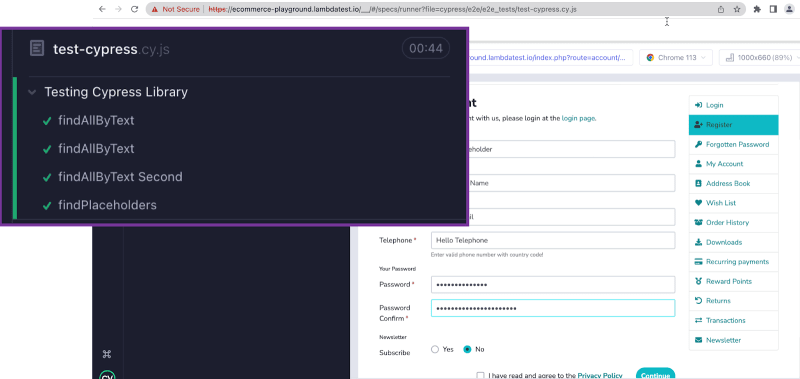Click the browser forward arrow
800x379 pixels.
118,9
